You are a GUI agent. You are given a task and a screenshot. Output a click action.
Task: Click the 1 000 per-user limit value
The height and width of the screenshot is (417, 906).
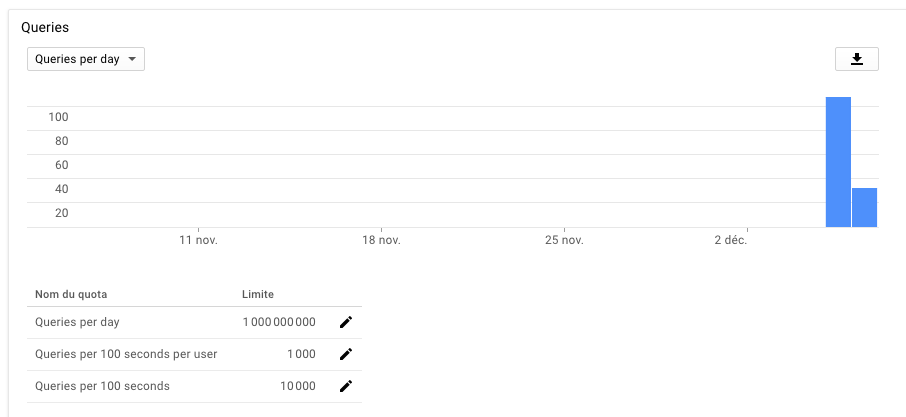tap(301, 354)
